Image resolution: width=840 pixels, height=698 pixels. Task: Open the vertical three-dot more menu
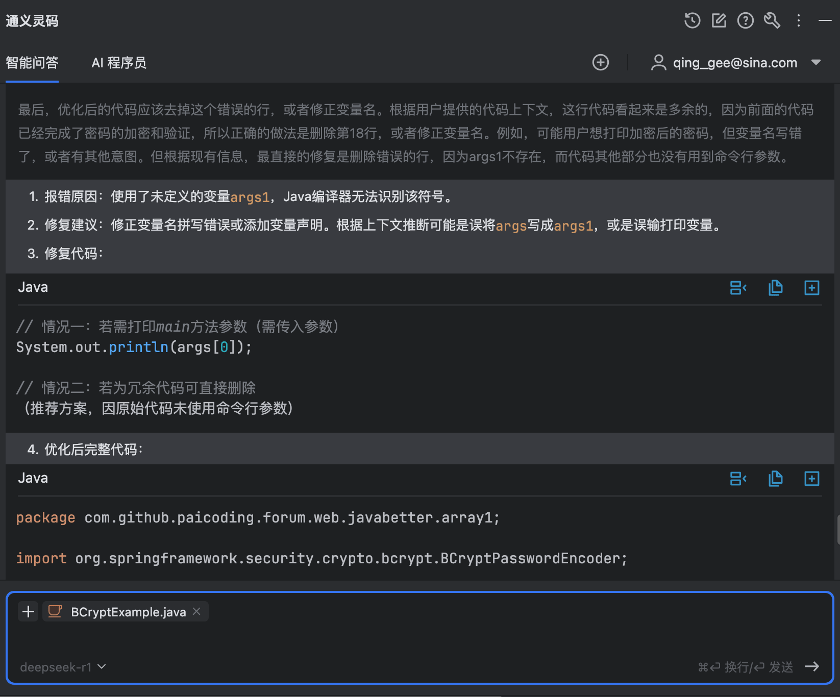click(x=798, y=21)
